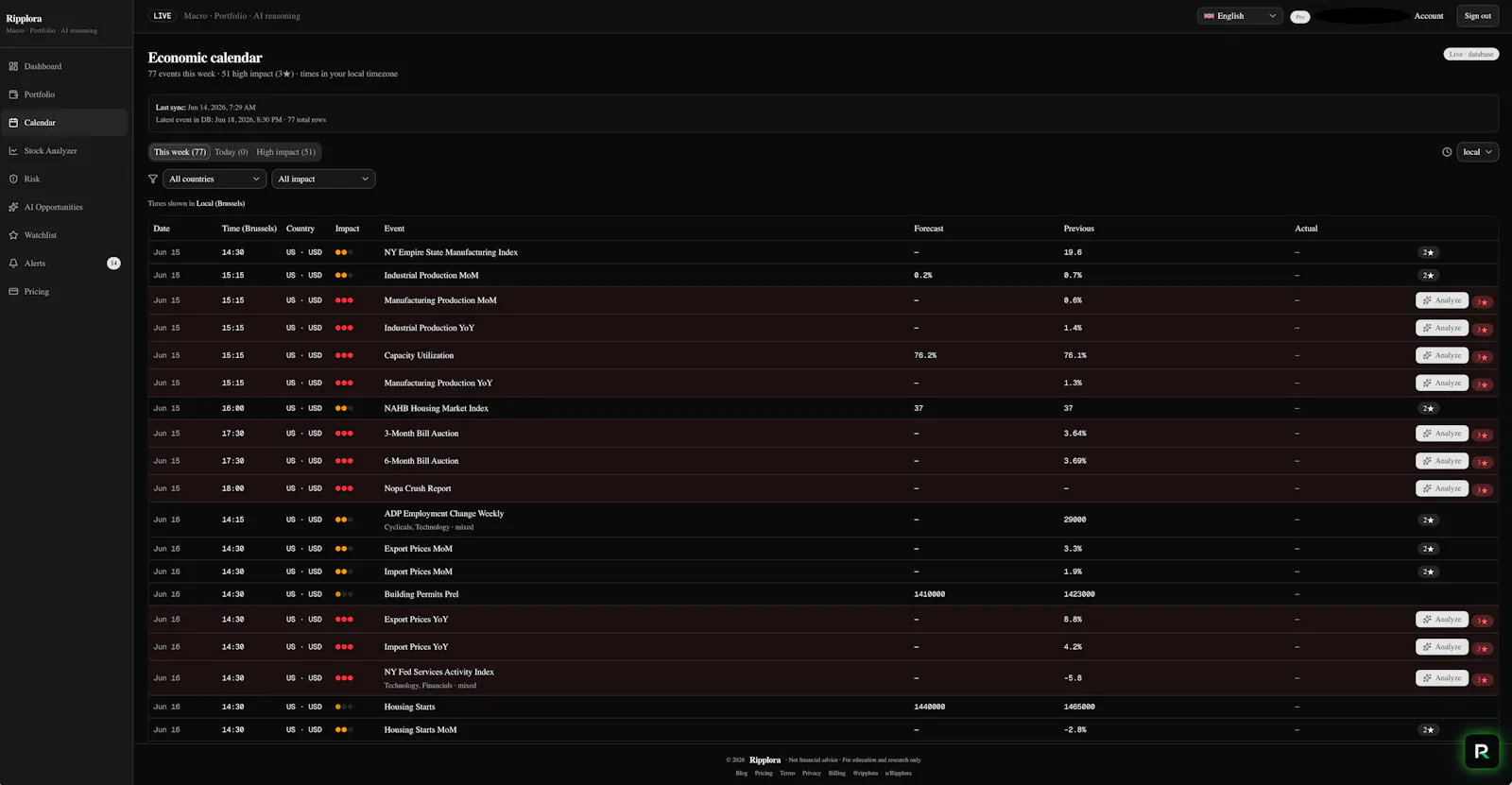Select the Calendar icon in sidebar
This screenshot has height=785, width=1512.
pyautogui.click(x=13, y=123)
